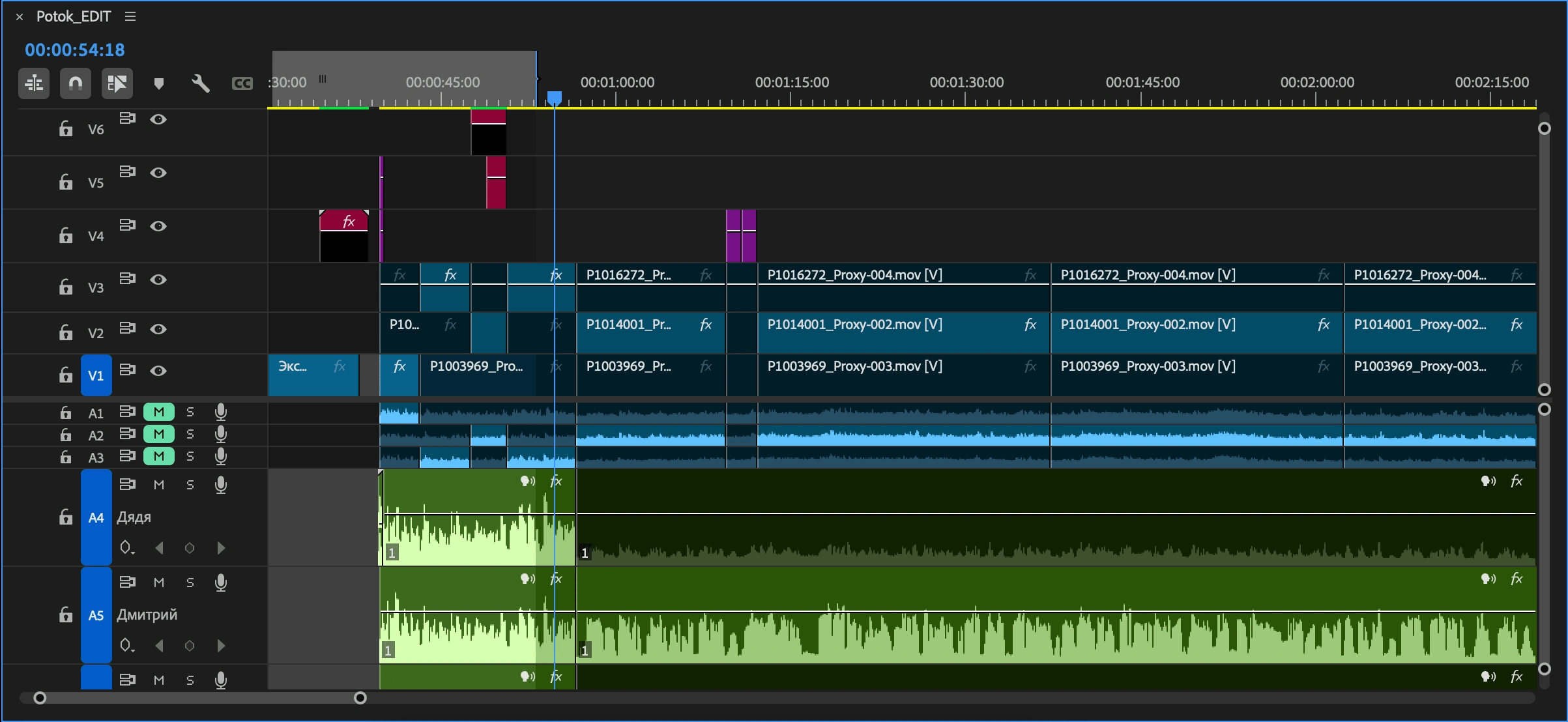Add keyframe on A4 Дядя track
The height and width of the screenshot is (722, 1568).
click(x=190, y=548)
